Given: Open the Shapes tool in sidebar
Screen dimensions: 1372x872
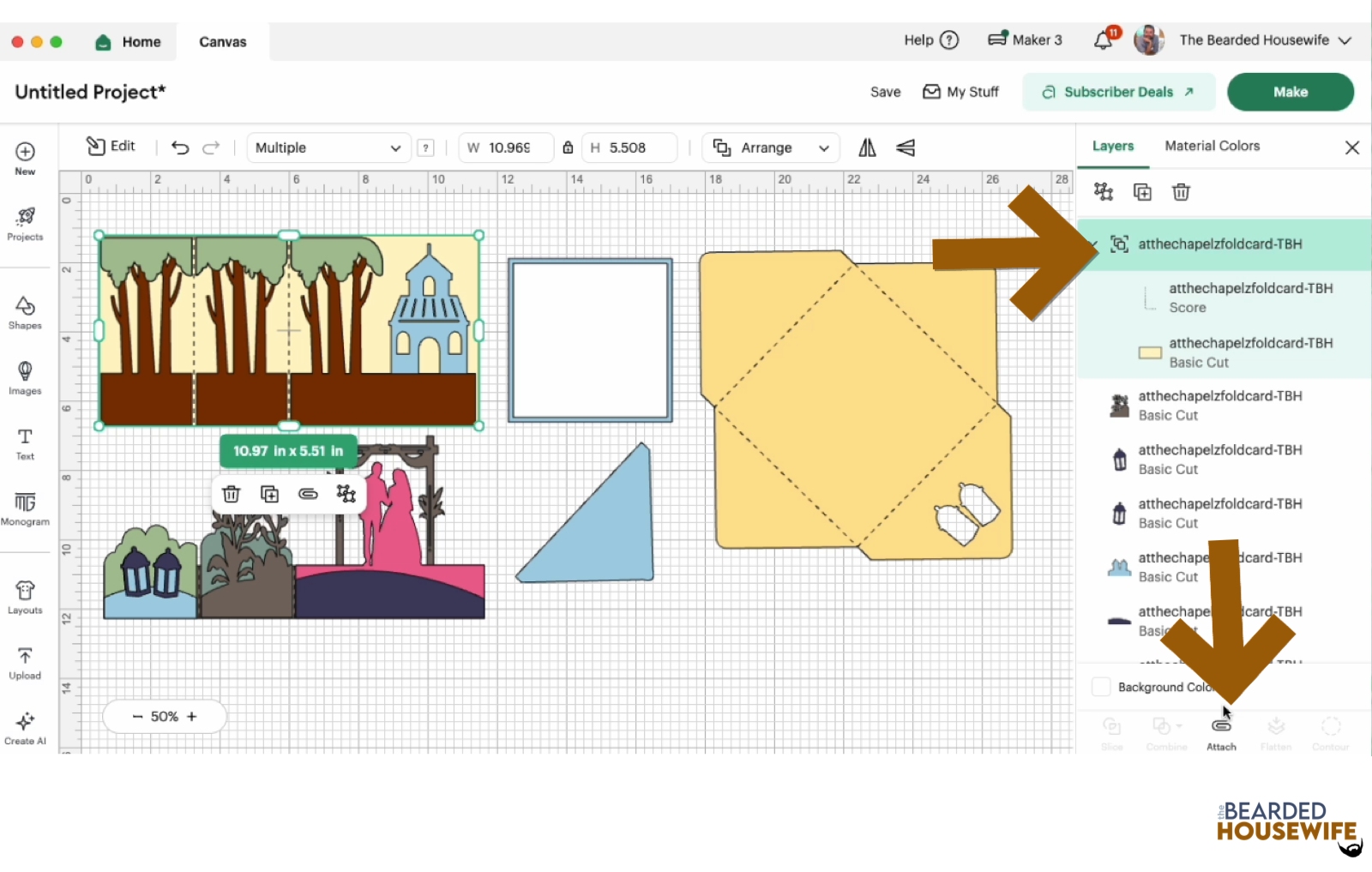Looking at the screenshot, I should 25,312.
